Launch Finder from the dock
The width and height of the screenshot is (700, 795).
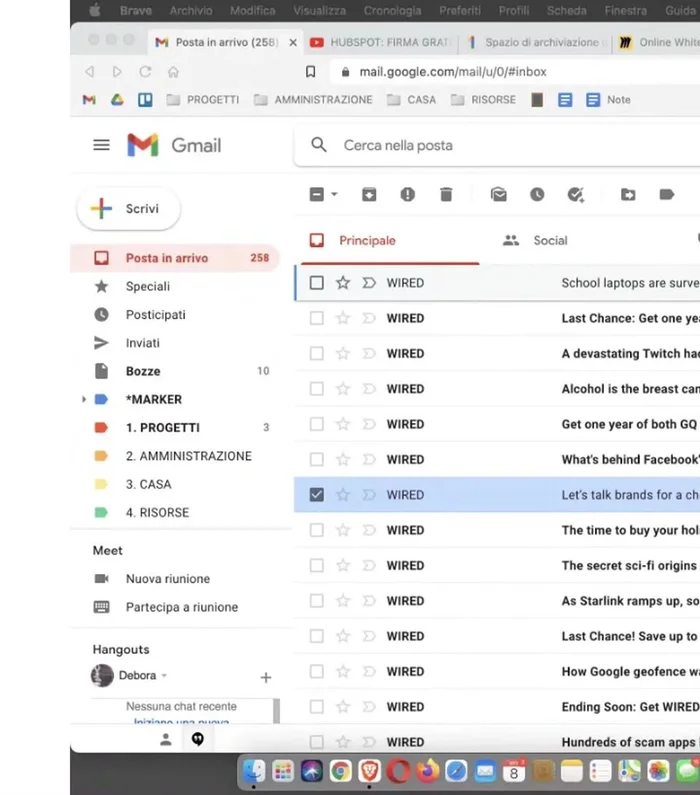(x=253, y=771)
